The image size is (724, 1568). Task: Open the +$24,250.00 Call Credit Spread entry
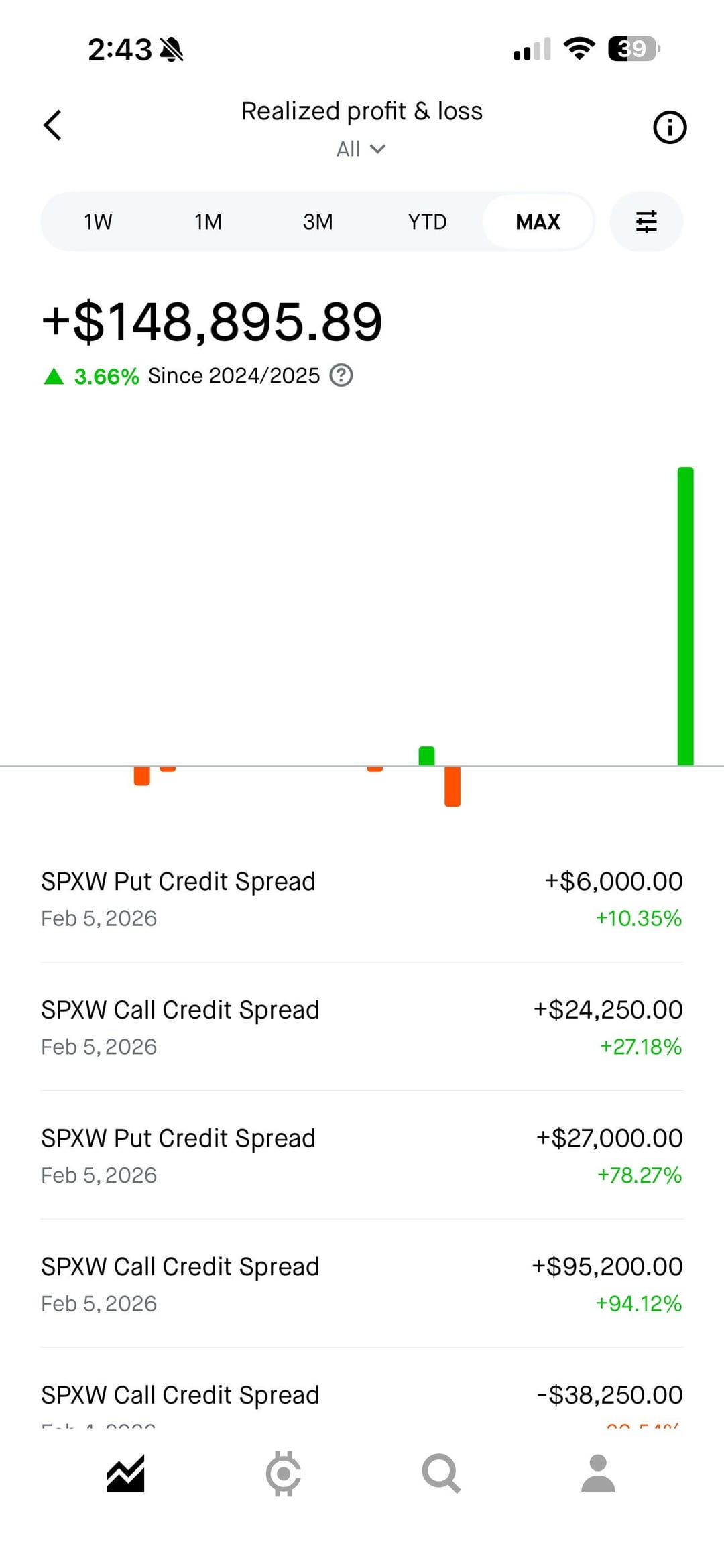(362, 1027)
